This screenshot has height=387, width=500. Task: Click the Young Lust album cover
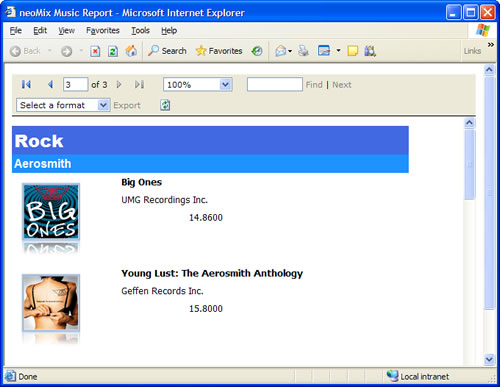point(51,303)
